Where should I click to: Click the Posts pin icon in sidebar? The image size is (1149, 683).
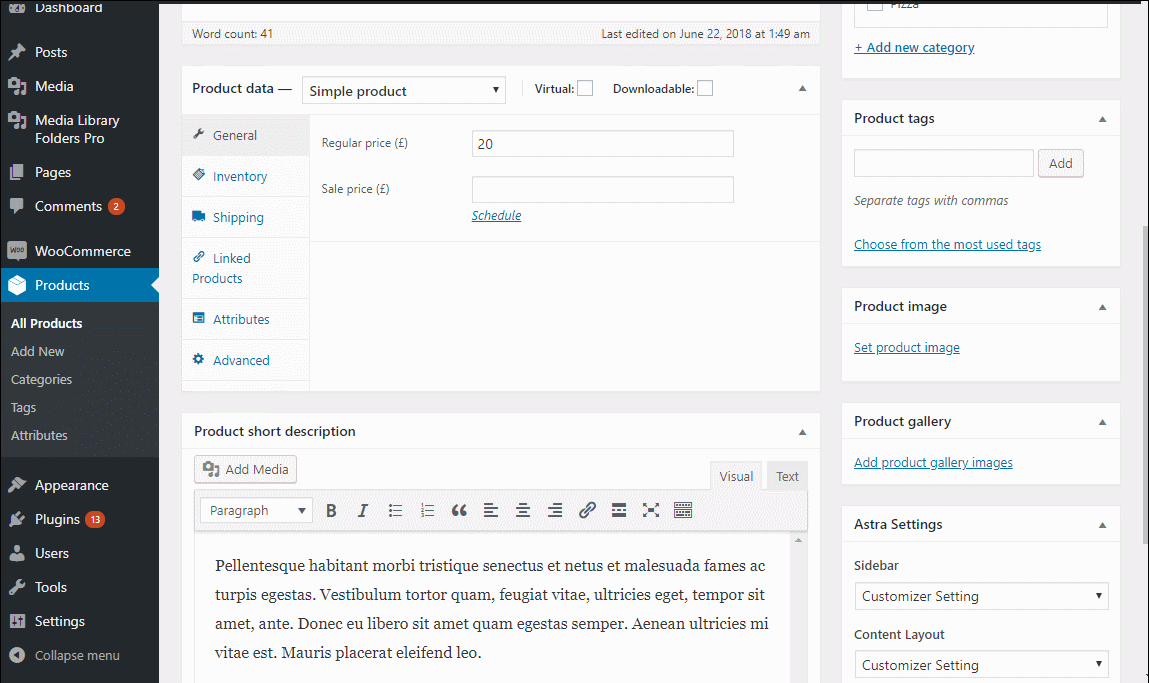click(17, 52)
